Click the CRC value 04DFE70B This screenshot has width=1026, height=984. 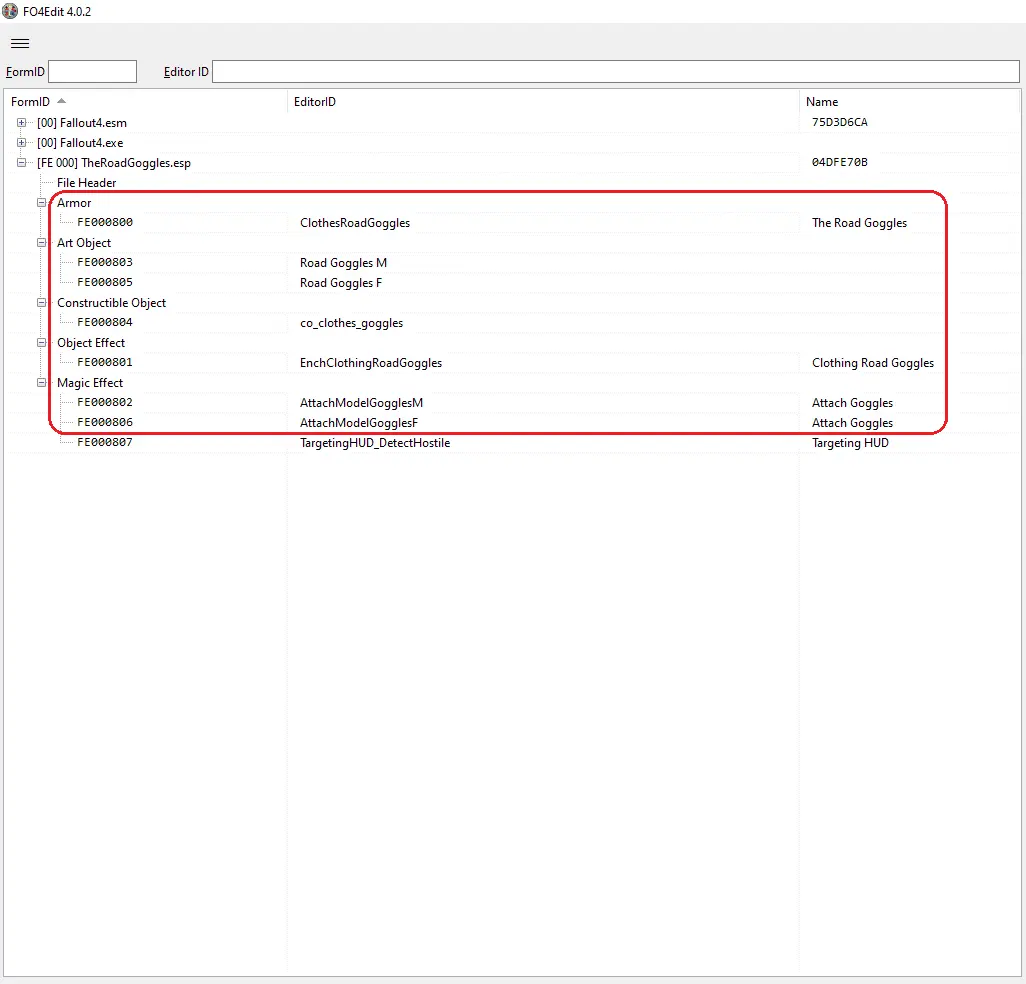coord(840,162)
